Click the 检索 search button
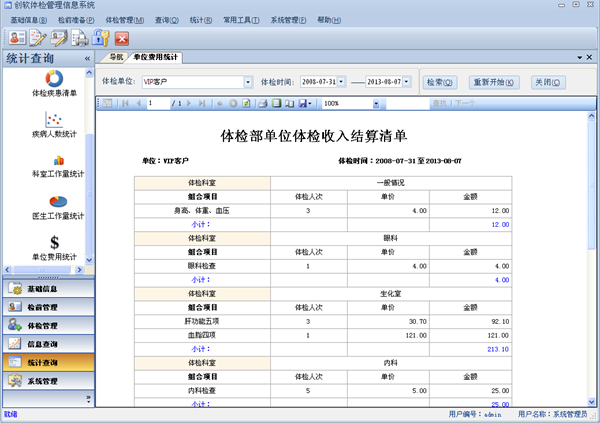This screenshot has width=600, height=423. point(440,82)
